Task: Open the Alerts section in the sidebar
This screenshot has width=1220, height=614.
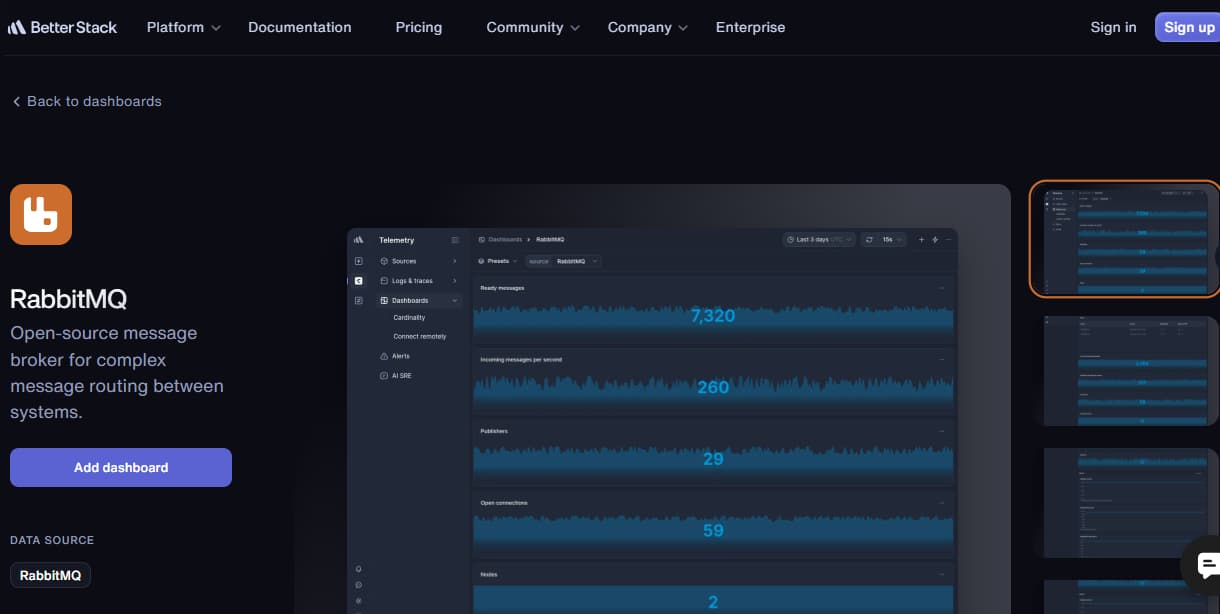Action: (x=399, y=356)
